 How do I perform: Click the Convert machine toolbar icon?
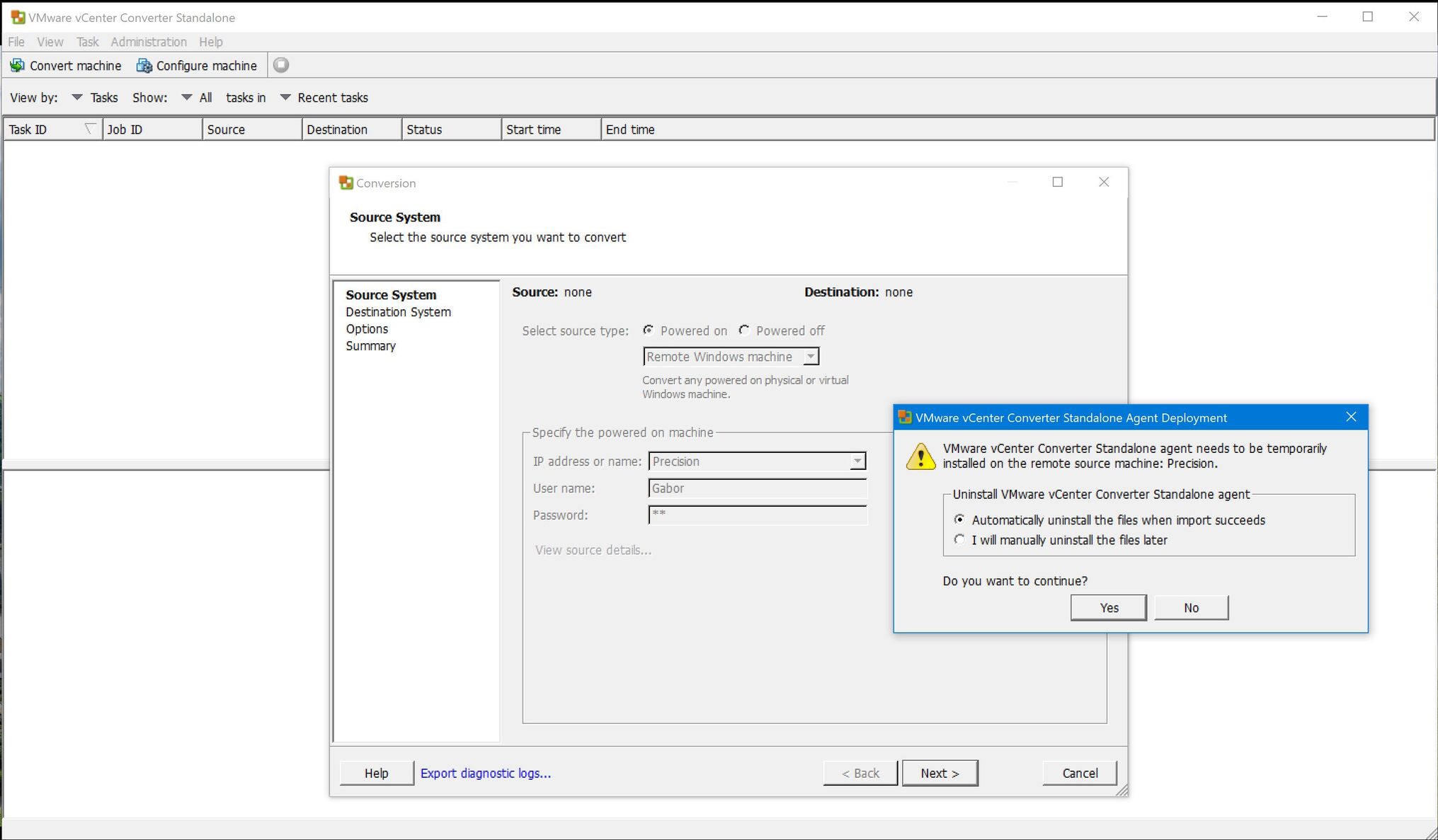[x=17, y=66]
